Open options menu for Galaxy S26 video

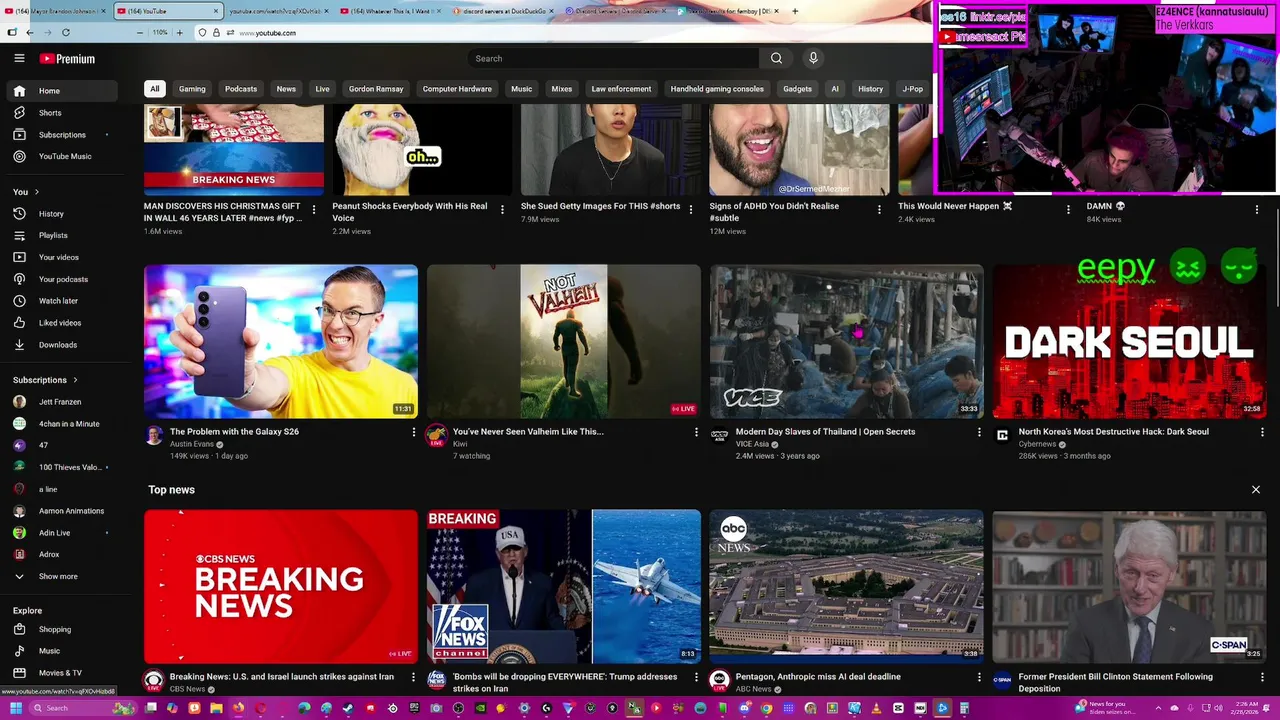[x=414, y=432]
